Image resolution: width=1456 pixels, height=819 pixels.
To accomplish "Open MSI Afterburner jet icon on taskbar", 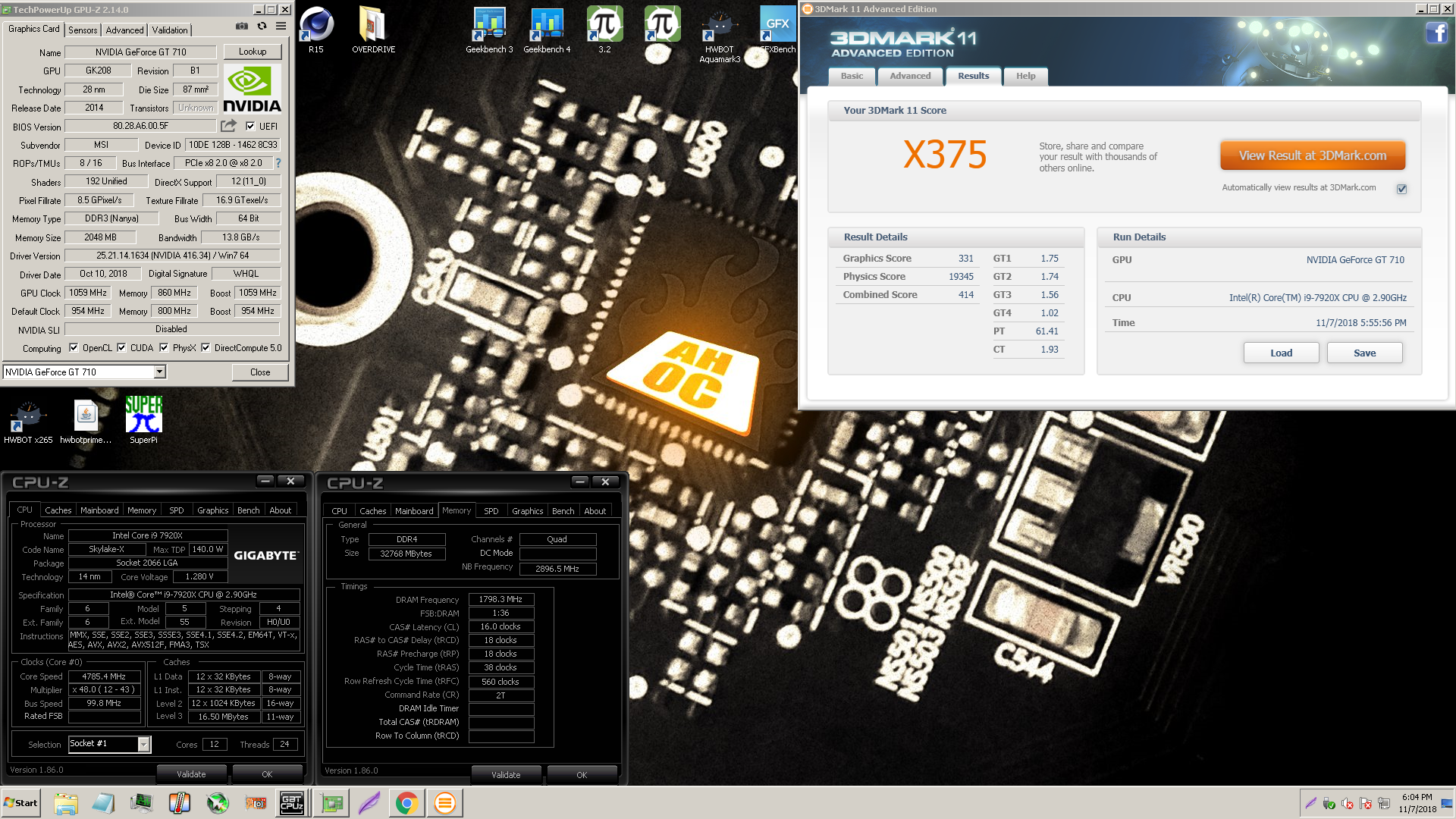I will 218,803.
